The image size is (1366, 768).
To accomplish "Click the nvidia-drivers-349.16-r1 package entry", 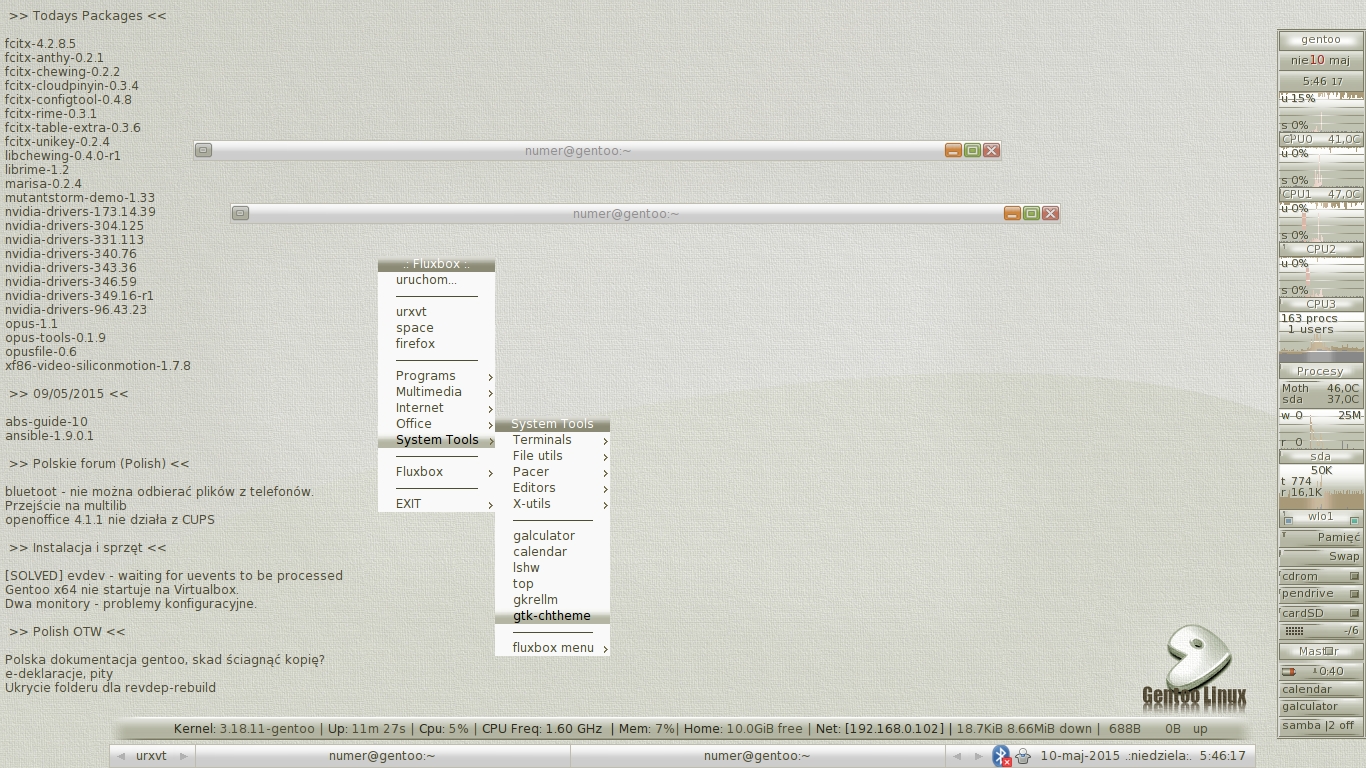I will pos(79,296).
